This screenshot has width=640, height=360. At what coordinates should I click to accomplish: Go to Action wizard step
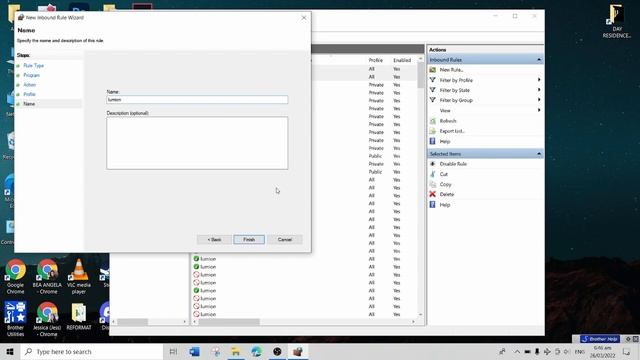(29, 84)
